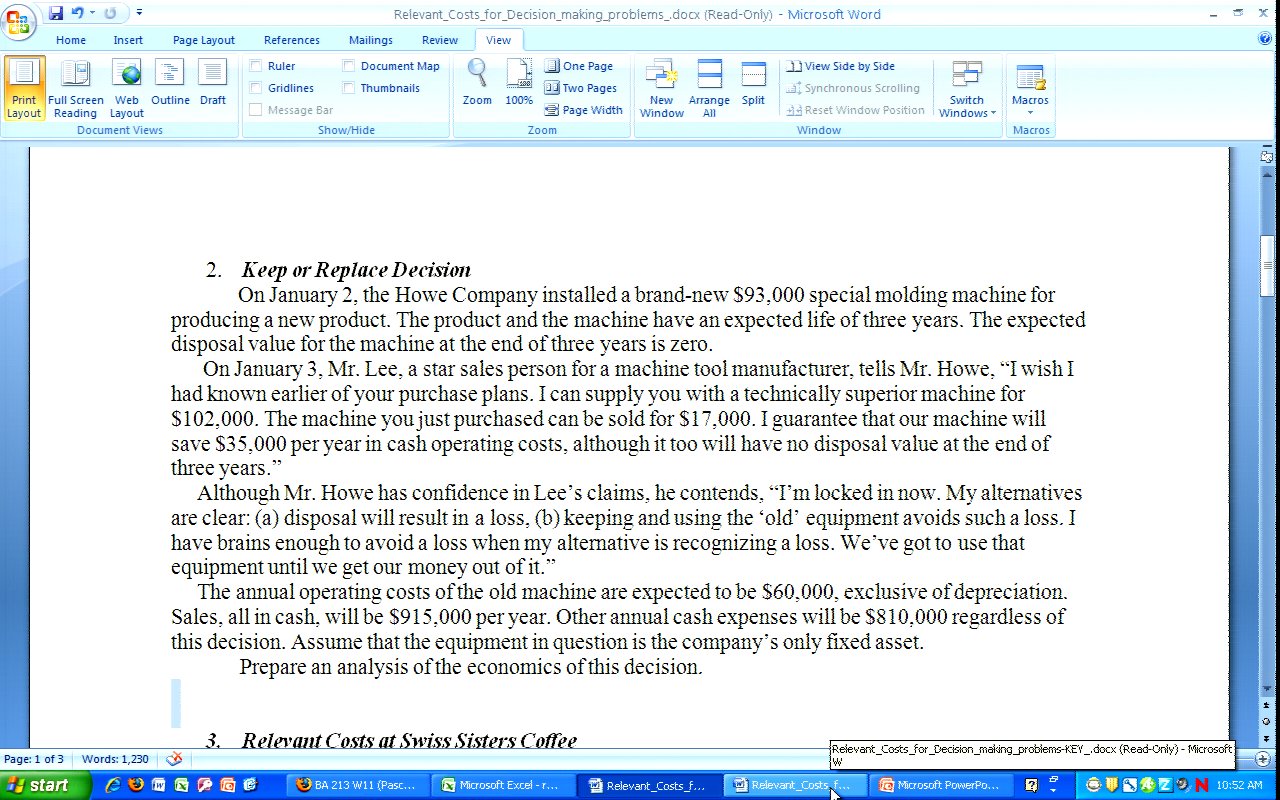Viewport: 1280px width, 800px height.
Task: Enable the Ruler checkbox
Action: pos(257,66)
